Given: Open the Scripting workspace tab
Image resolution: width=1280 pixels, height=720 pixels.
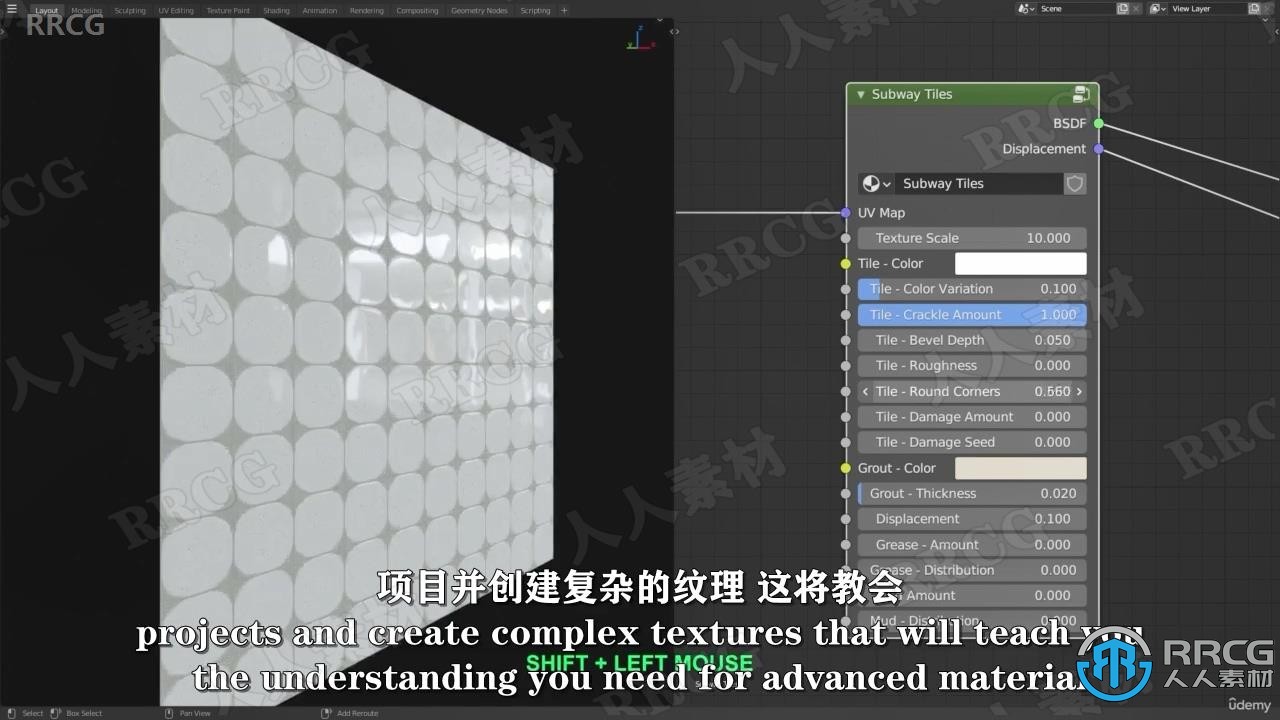Looking at the screenshot, I should 535,10.
